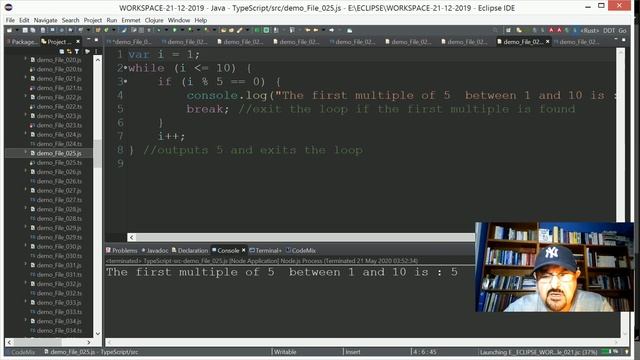Click the Writable status bar field
Viewport: 640px width, 360px height.
click(x=285, y=352)
